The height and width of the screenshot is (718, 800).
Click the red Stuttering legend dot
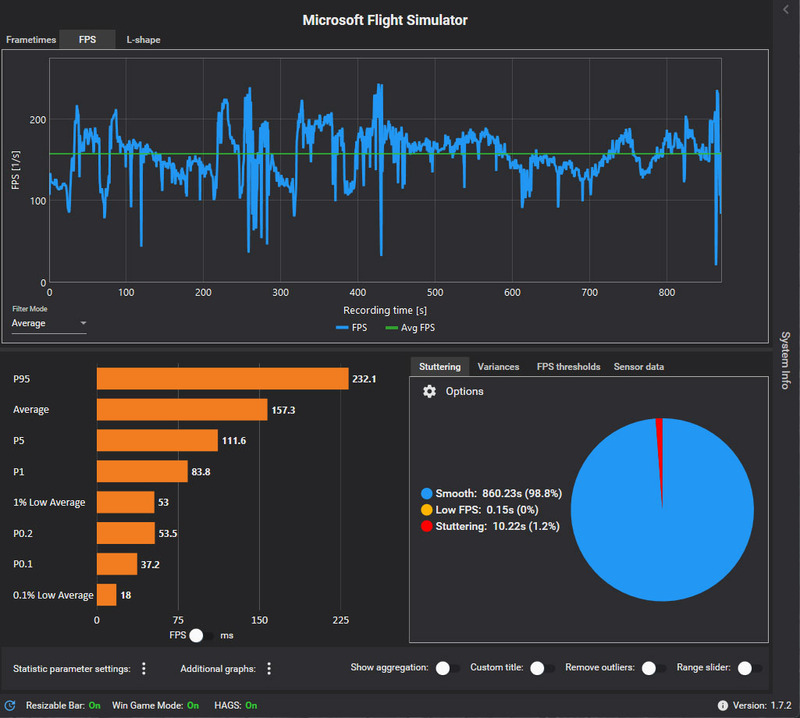(x=427, y=526)
